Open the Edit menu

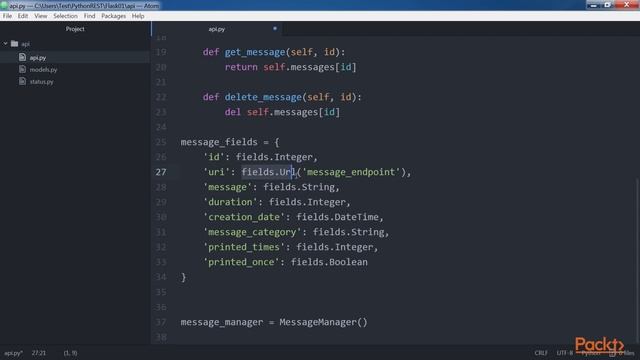[x=23, y=16]
